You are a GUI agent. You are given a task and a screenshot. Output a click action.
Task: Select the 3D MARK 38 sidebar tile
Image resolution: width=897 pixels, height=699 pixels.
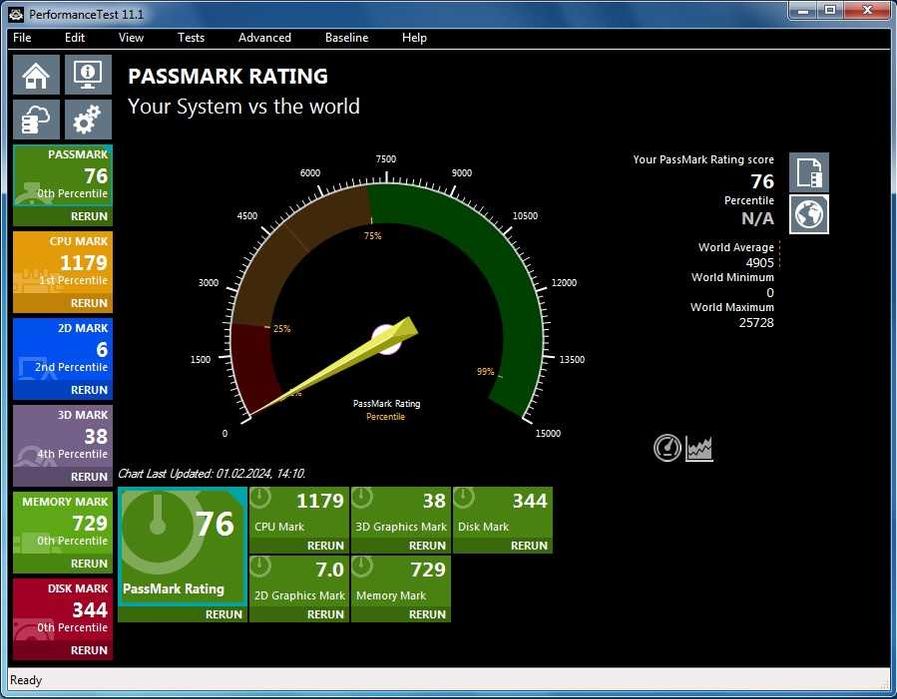tap(63, 437)
